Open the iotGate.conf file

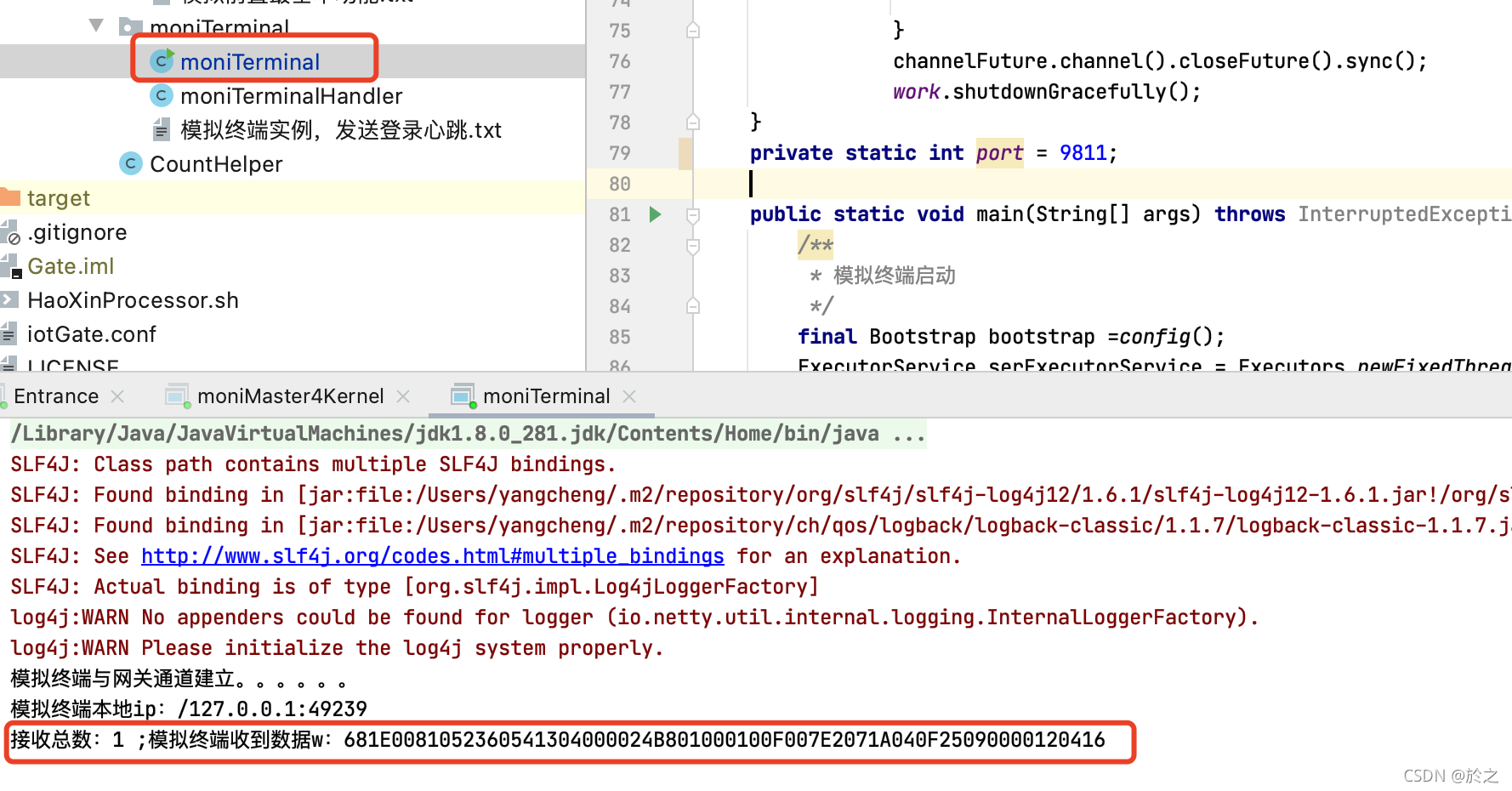(x=92, y=334)
